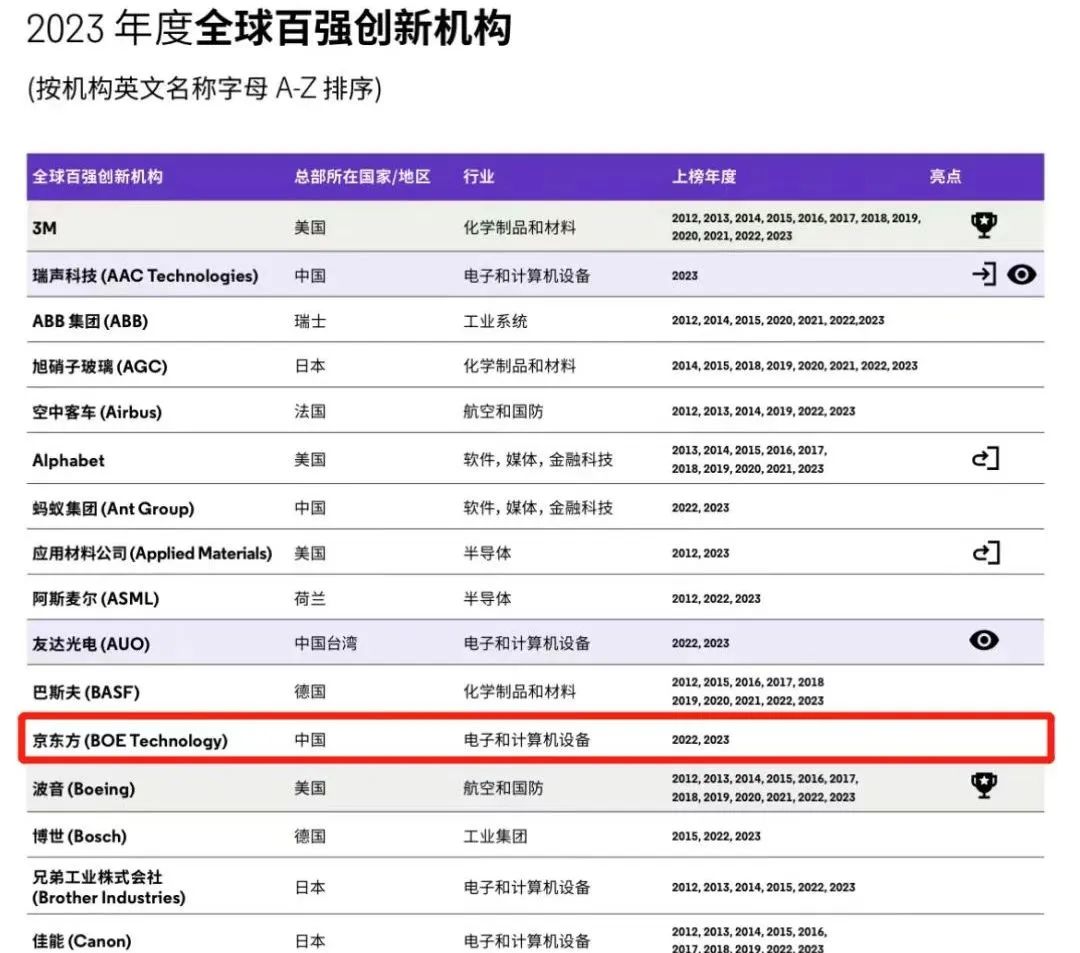
Task: Click the re-entry arrow icon in the Alphabet row
Action: (986, 459)
